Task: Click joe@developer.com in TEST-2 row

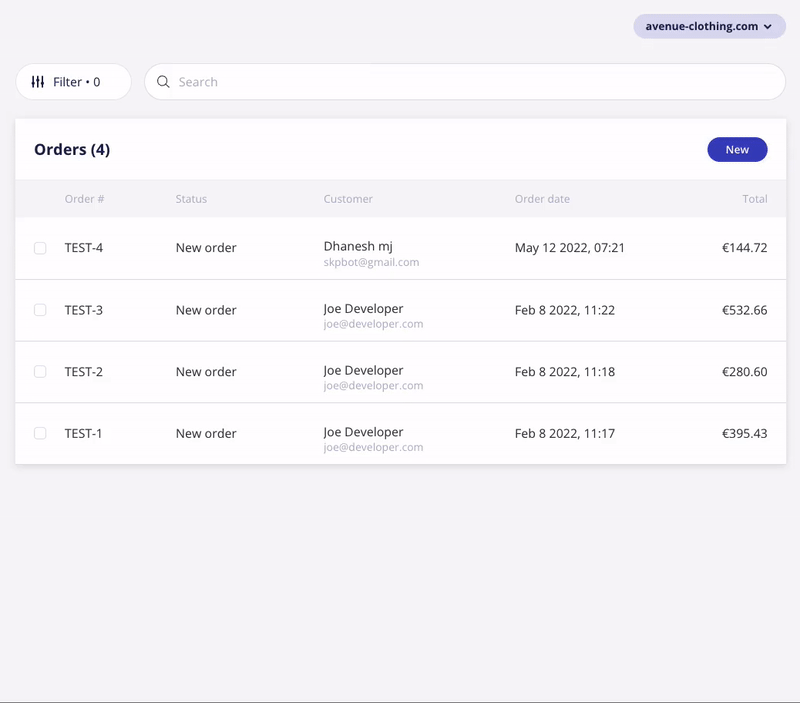Action: pyautogui.click(x=373, y=386)
